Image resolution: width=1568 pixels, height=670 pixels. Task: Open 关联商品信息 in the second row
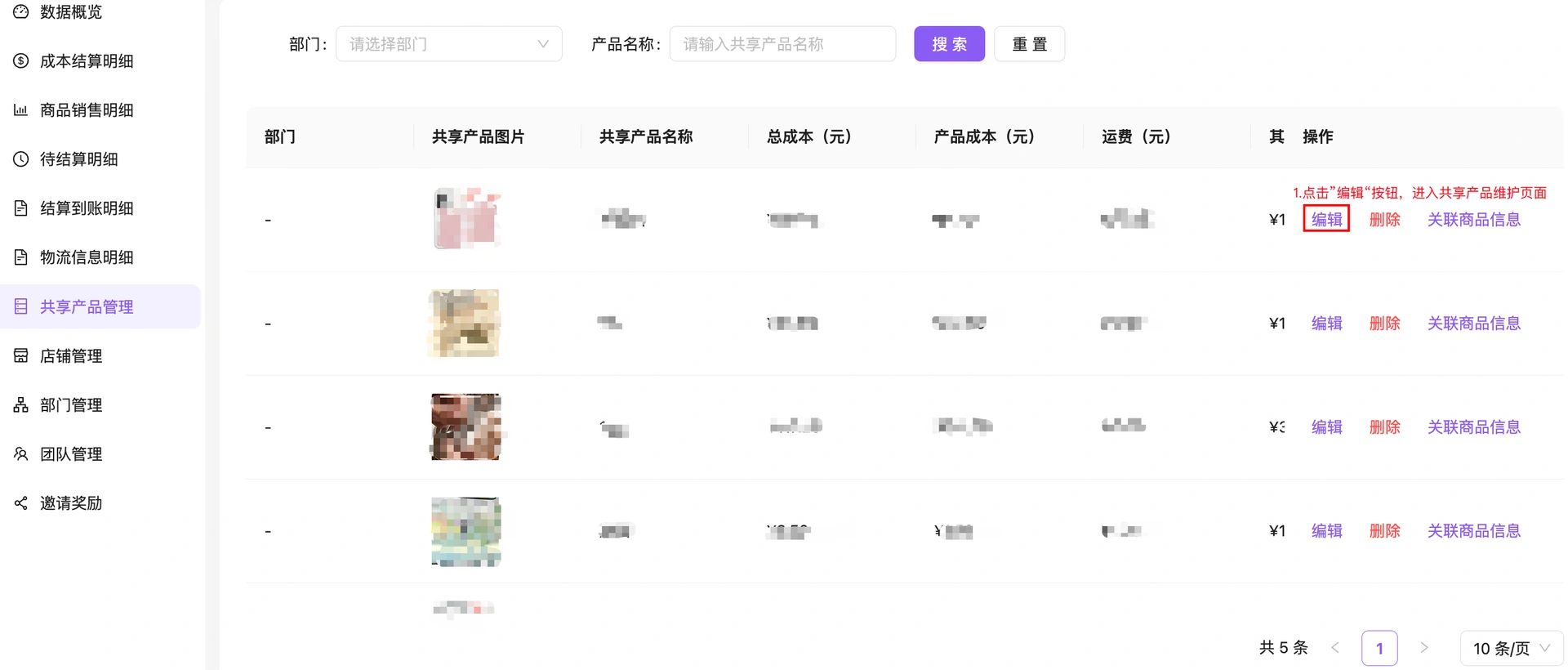pyautogui.click(x=1473, y=323)
